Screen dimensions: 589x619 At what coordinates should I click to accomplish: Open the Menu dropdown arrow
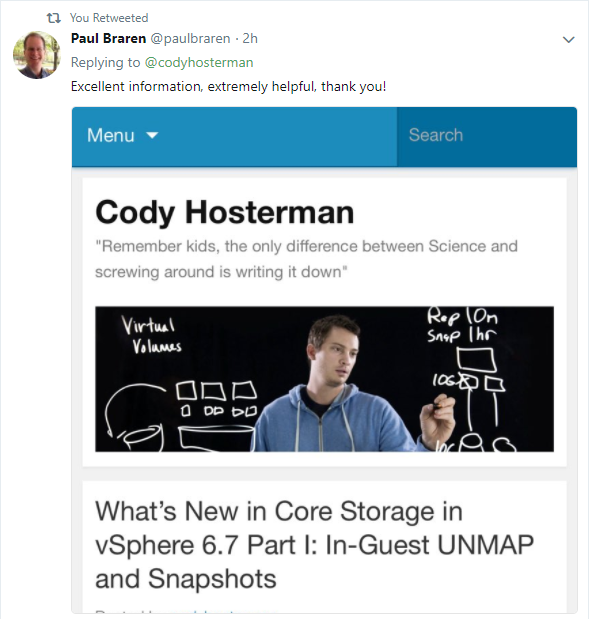(x=152, y=135)
